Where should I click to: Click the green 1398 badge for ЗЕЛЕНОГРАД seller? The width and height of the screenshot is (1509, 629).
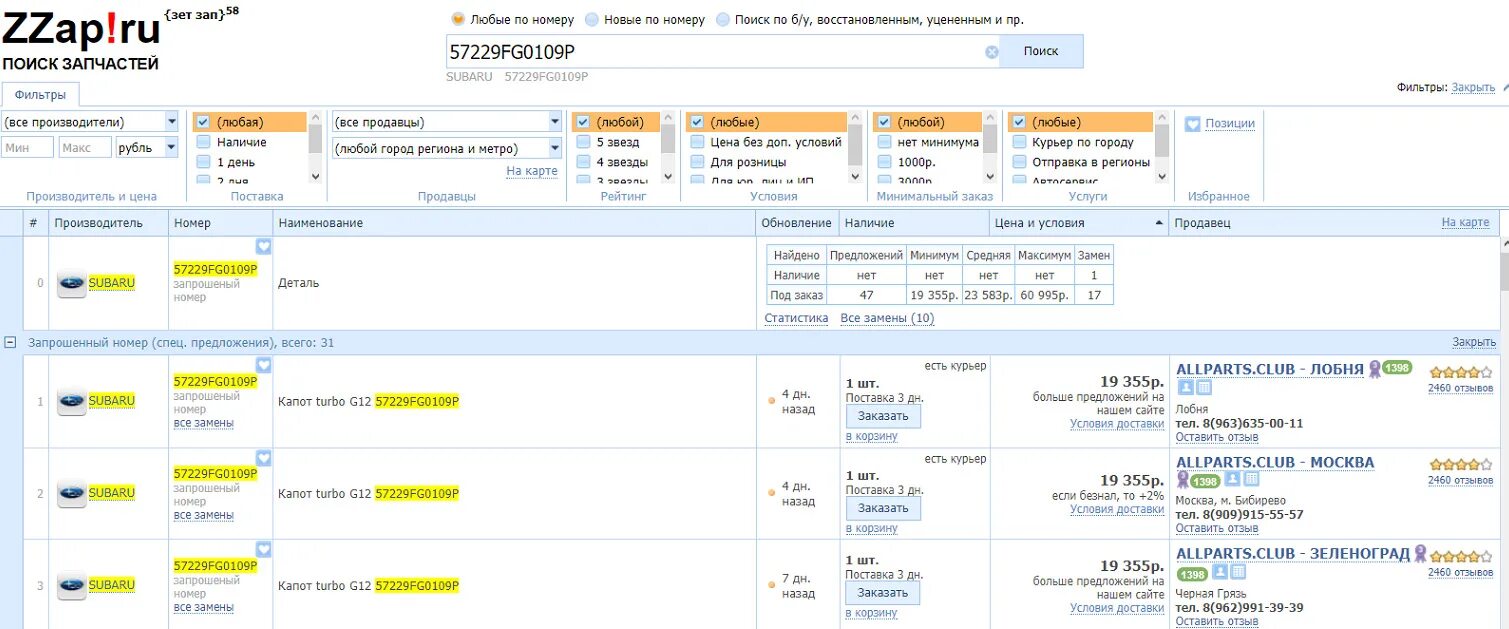point(1192,575)
